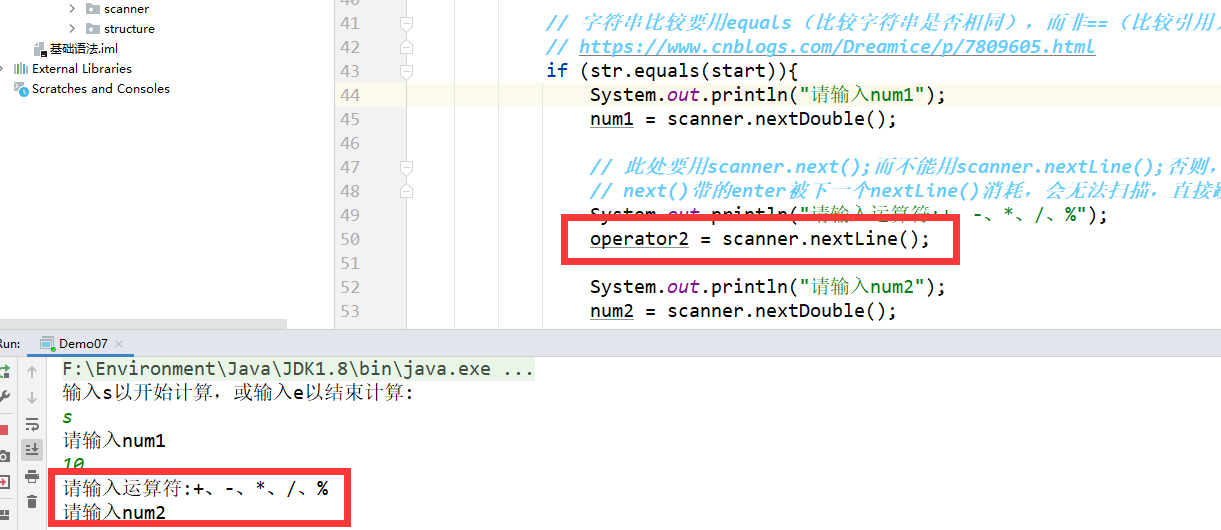Collapse the code fold at line 41
This screenshot has width=1221, height=530.
coord(406,23)
